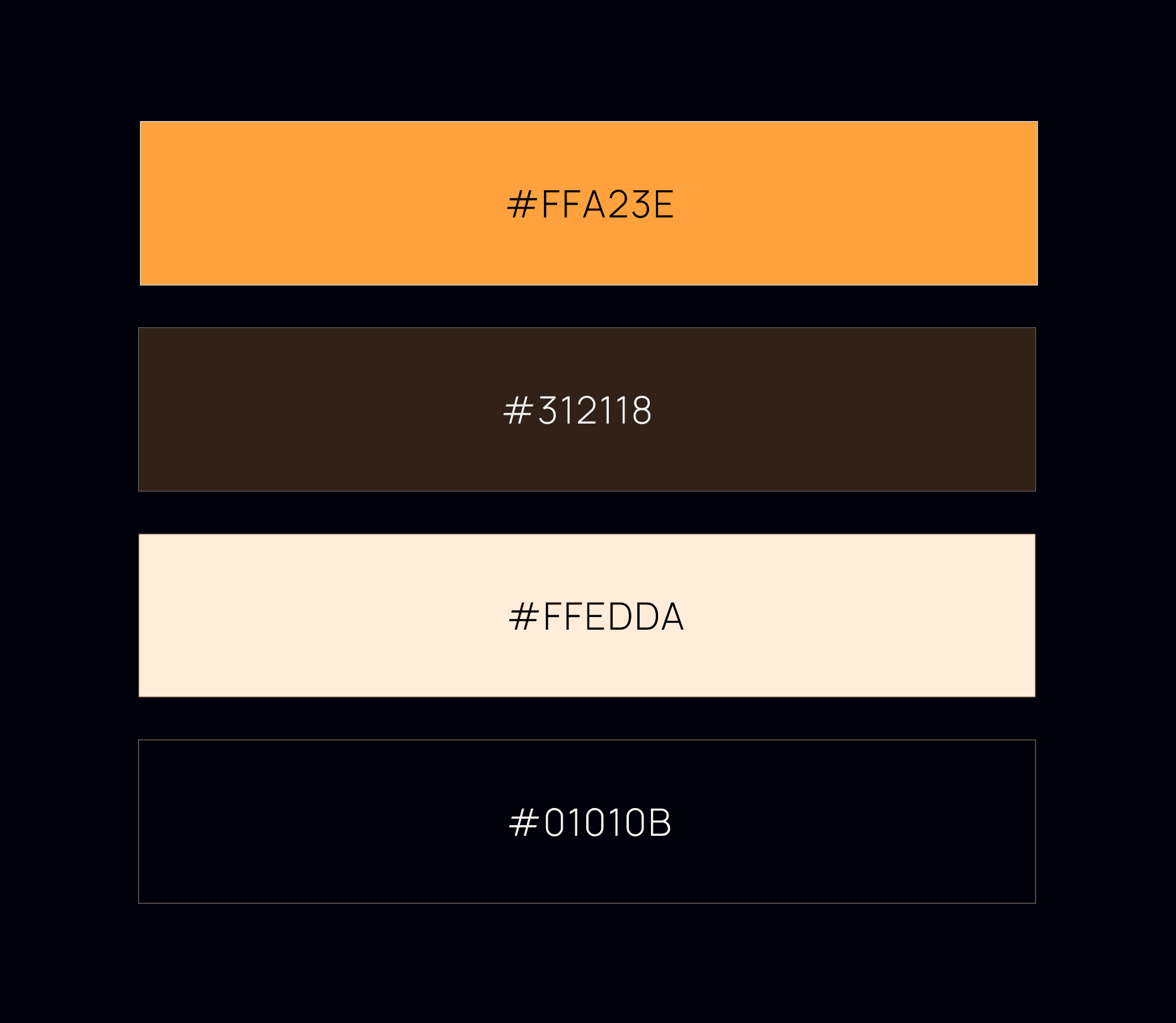
Task: Click the letter B ending #01010B
Action: pos(660,823)
